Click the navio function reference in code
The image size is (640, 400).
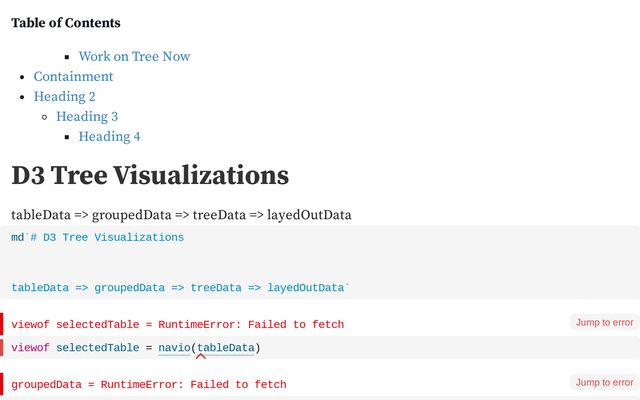[174, 347]
